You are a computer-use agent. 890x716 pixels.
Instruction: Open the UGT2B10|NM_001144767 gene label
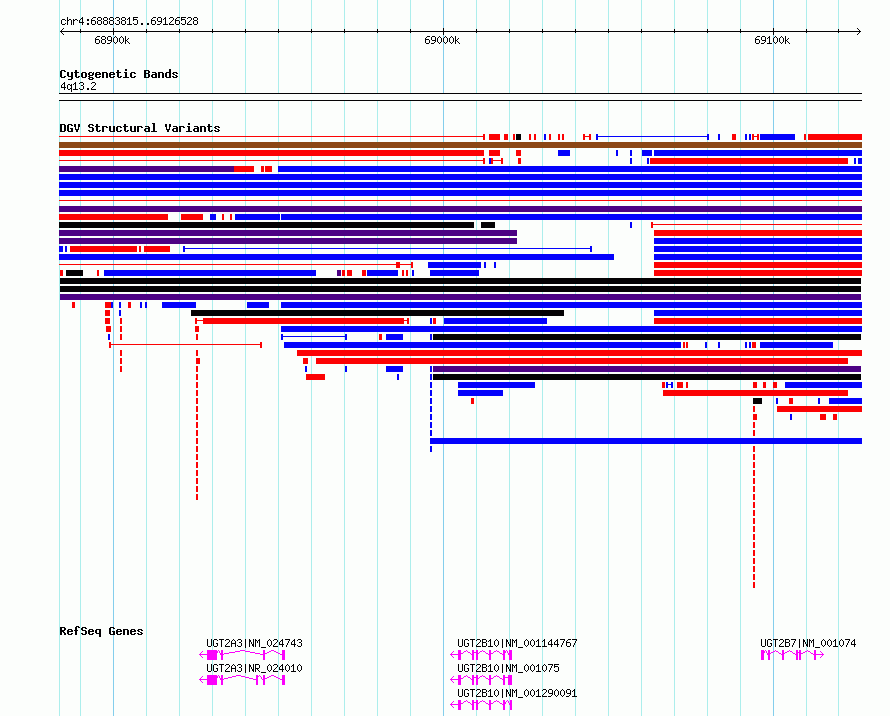click(517, 643)
